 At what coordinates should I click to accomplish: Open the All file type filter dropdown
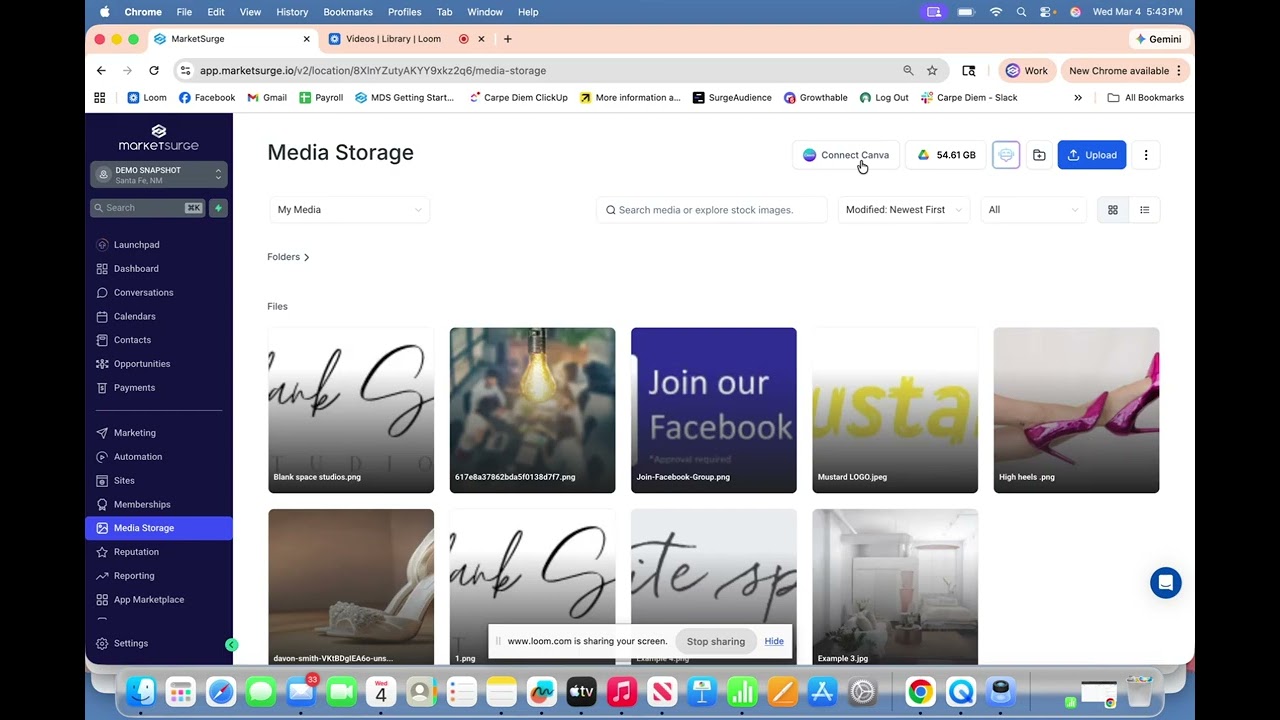click(1034, 210)
